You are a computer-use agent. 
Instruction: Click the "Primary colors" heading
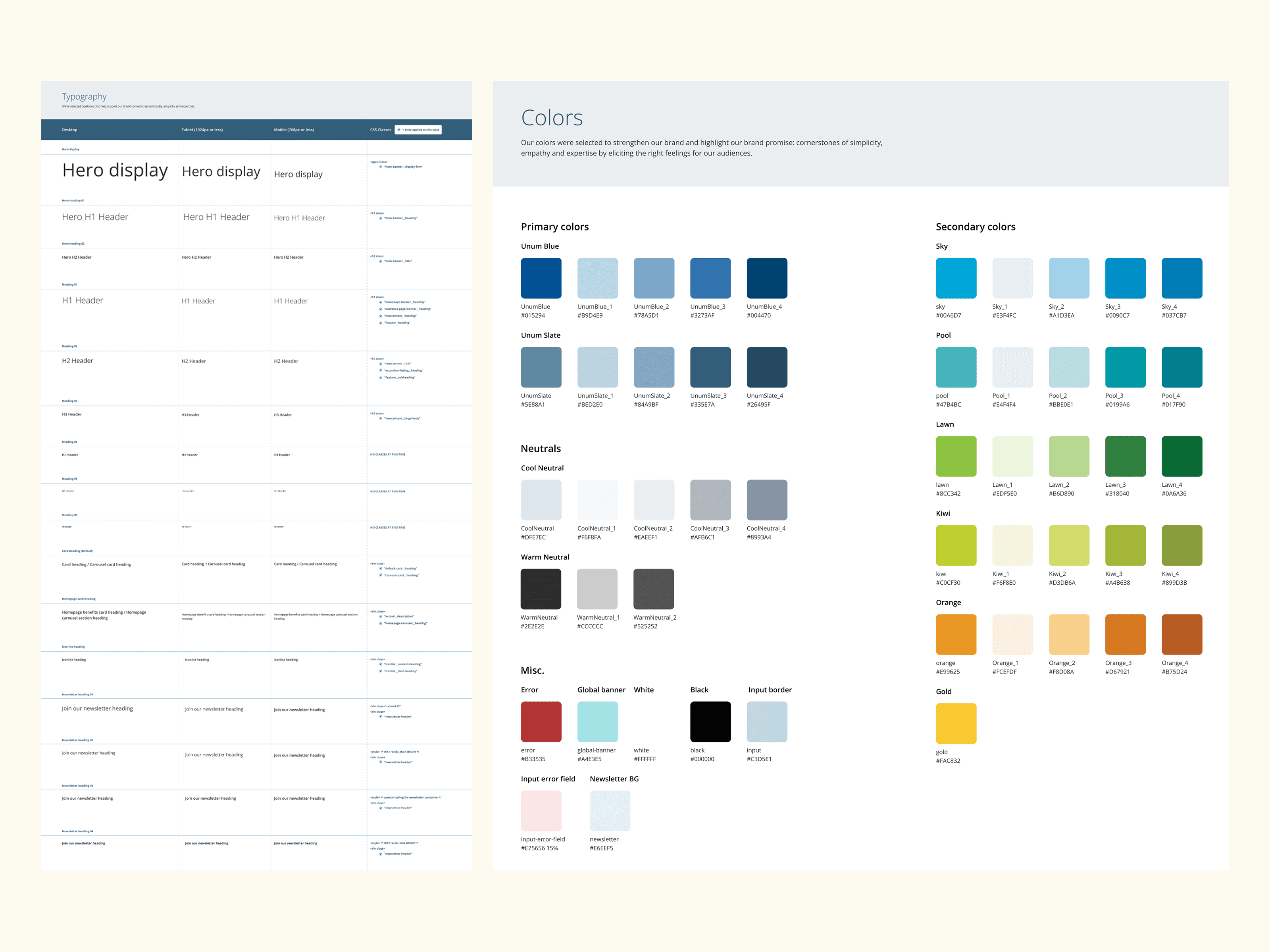point(554,226)
